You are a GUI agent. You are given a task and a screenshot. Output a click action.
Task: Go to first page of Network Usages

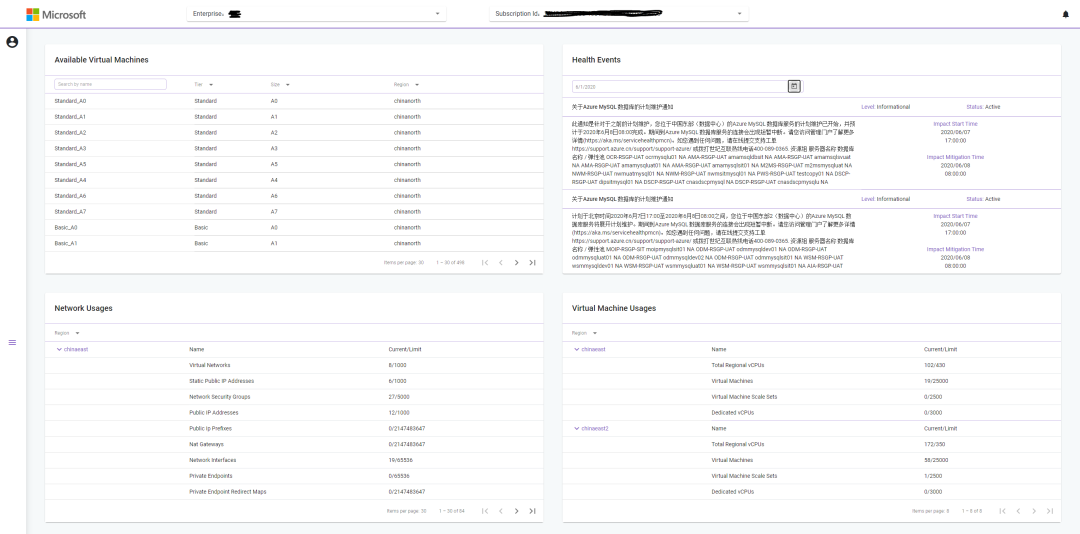point(485,511)
